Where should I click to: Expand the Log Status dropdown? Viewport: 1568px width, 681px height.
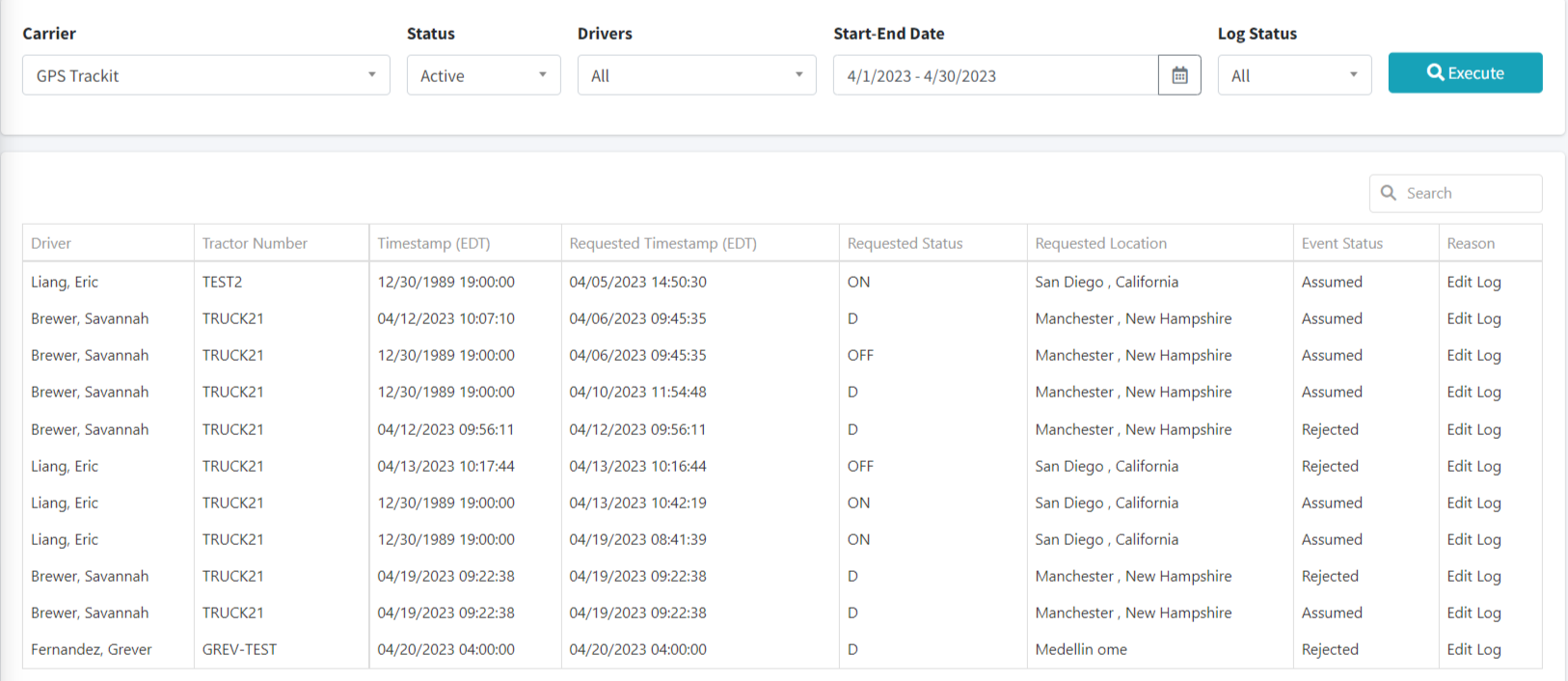1295,75
